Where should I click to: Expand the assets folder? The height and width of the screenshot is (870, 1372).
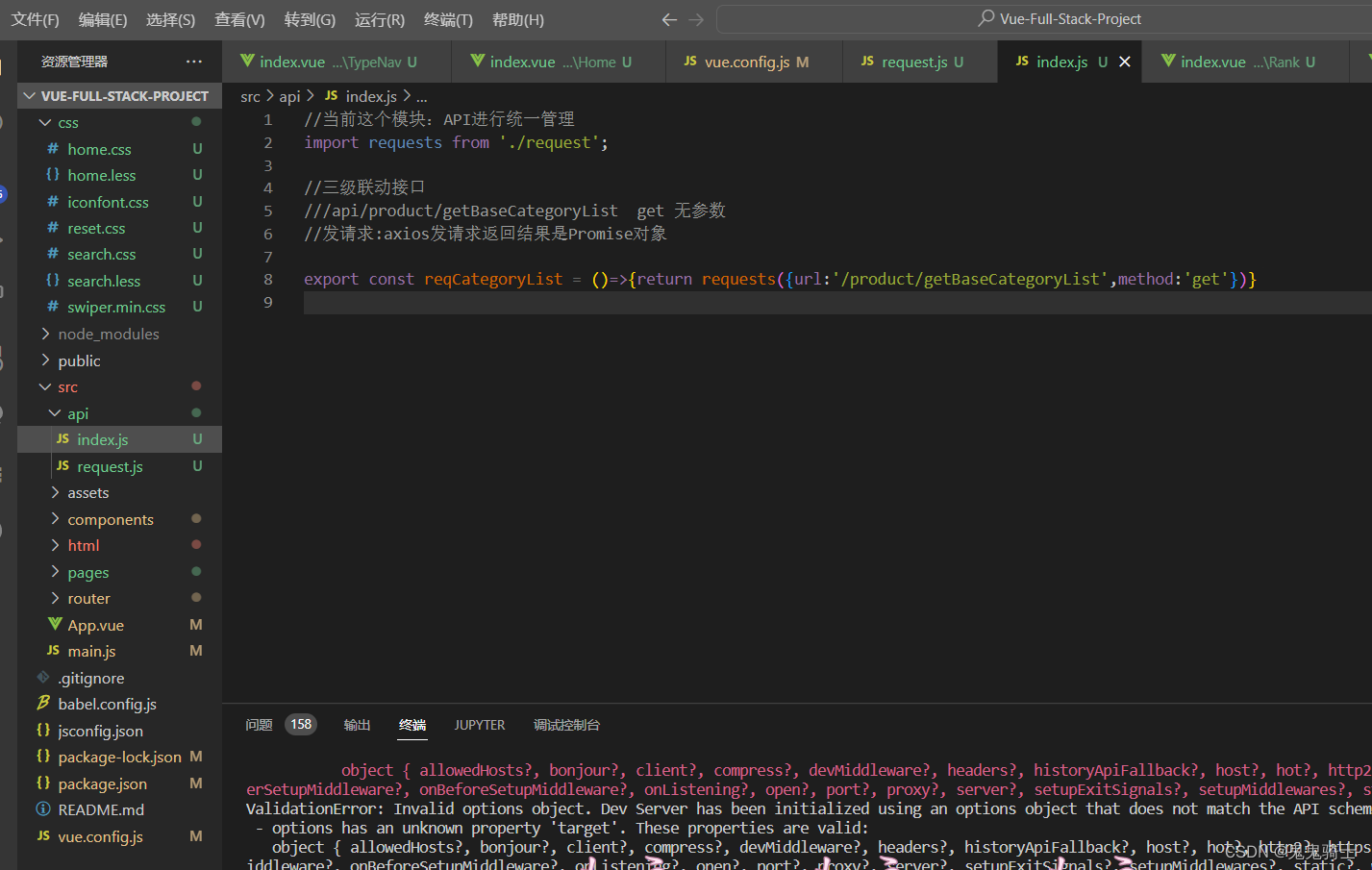[55, 492]
